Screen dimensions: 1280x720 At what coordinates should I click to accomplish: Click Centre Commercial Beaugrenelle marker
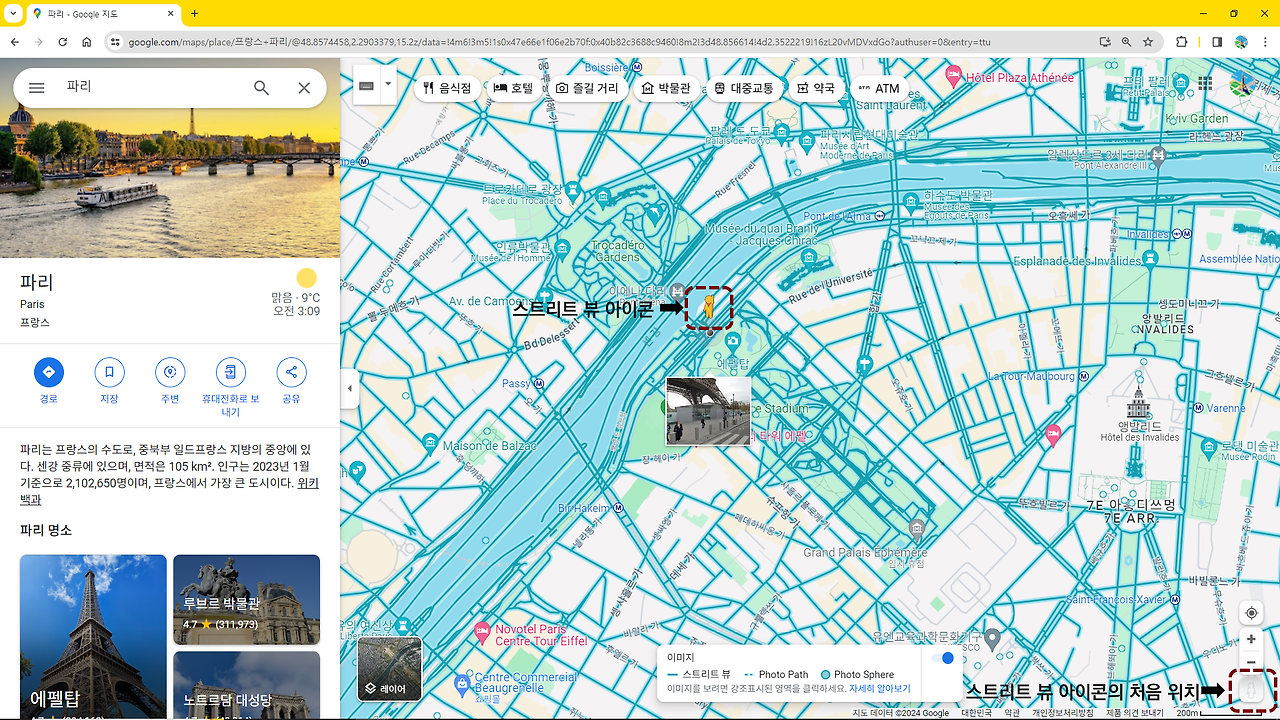[462, 684]
